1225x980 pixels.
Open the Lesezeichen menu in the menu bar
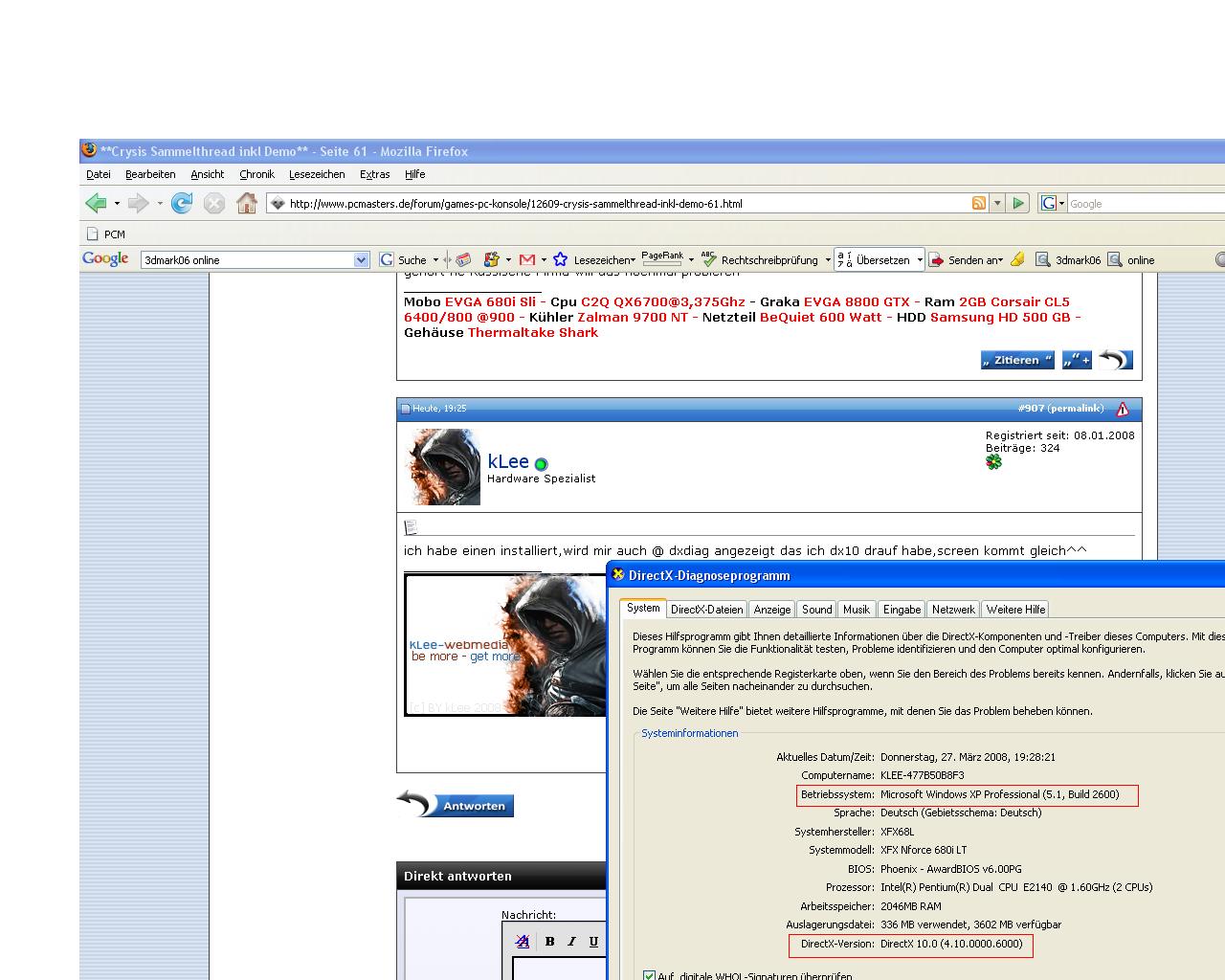(x=317, y=174)
